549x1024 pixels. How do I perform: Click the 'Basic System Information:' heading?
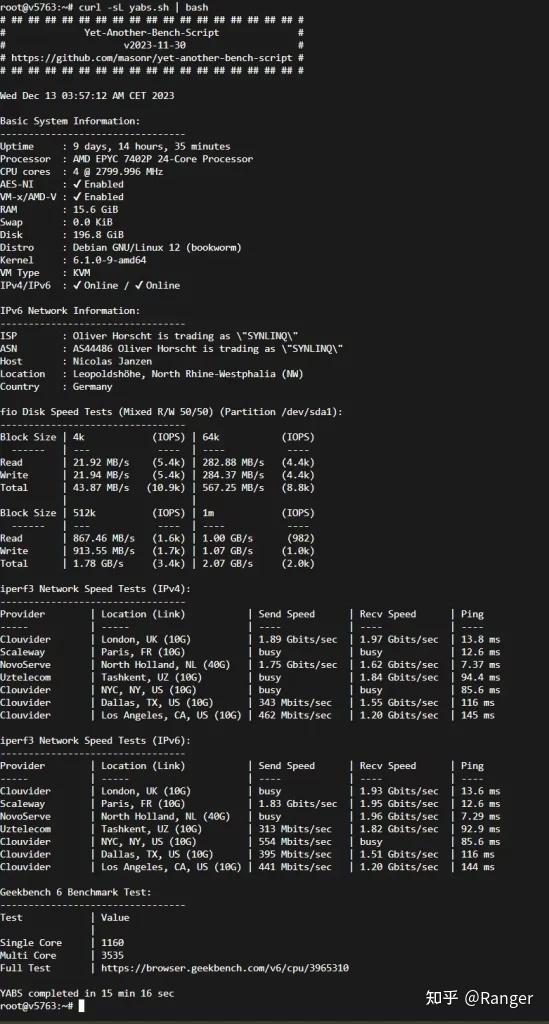click(70, 121)
